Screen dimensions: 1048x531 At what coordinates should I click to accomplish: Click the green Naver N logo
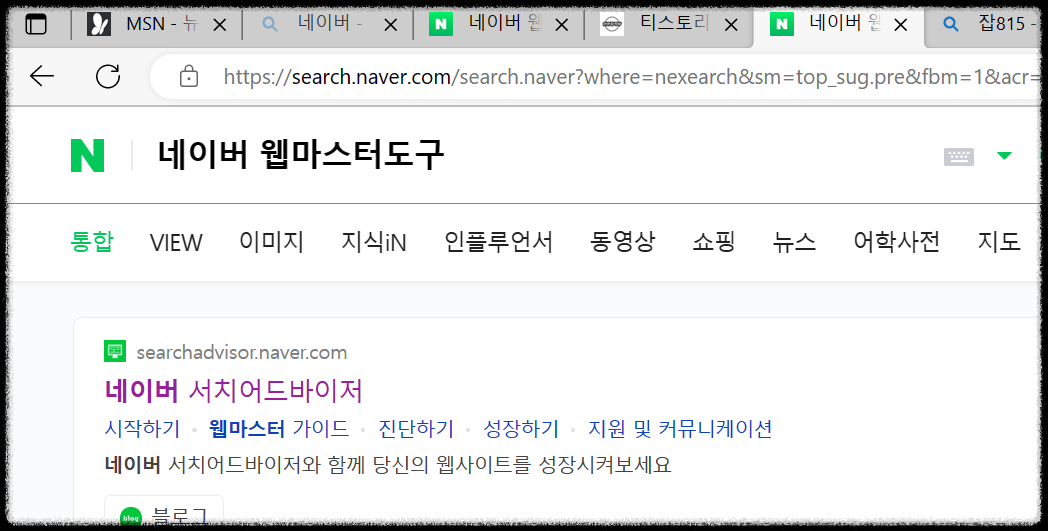pyautogui.click(x=88, y=155)
